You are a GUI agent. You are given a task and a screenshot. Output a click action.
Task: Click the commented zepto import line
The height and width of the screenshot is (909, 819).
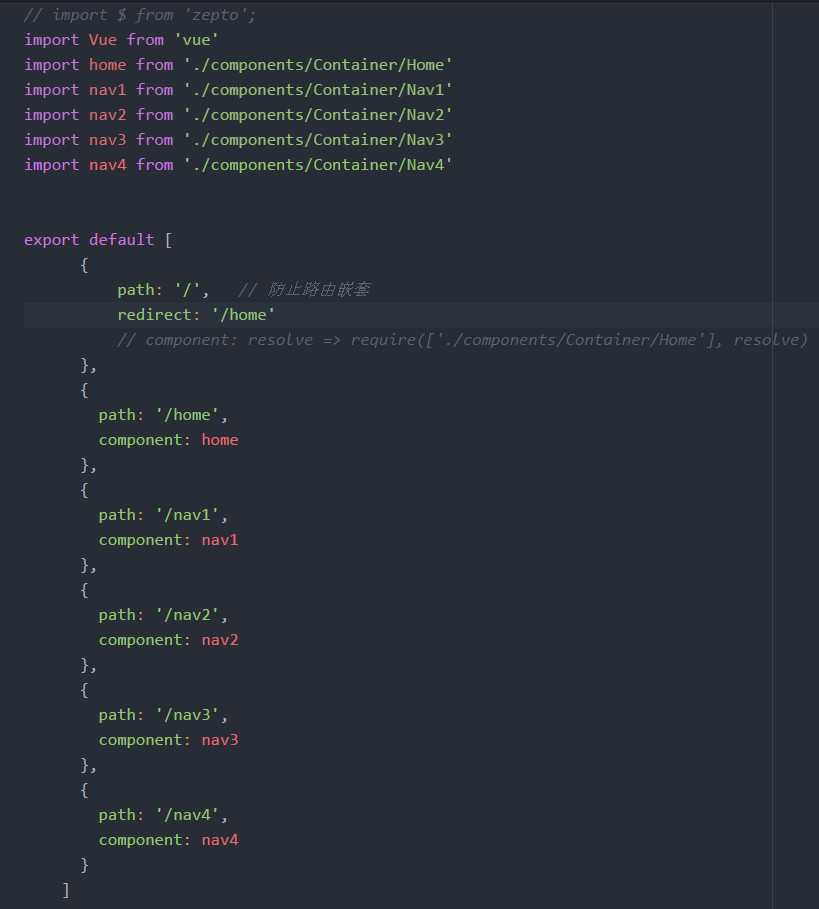pos(140,15)
